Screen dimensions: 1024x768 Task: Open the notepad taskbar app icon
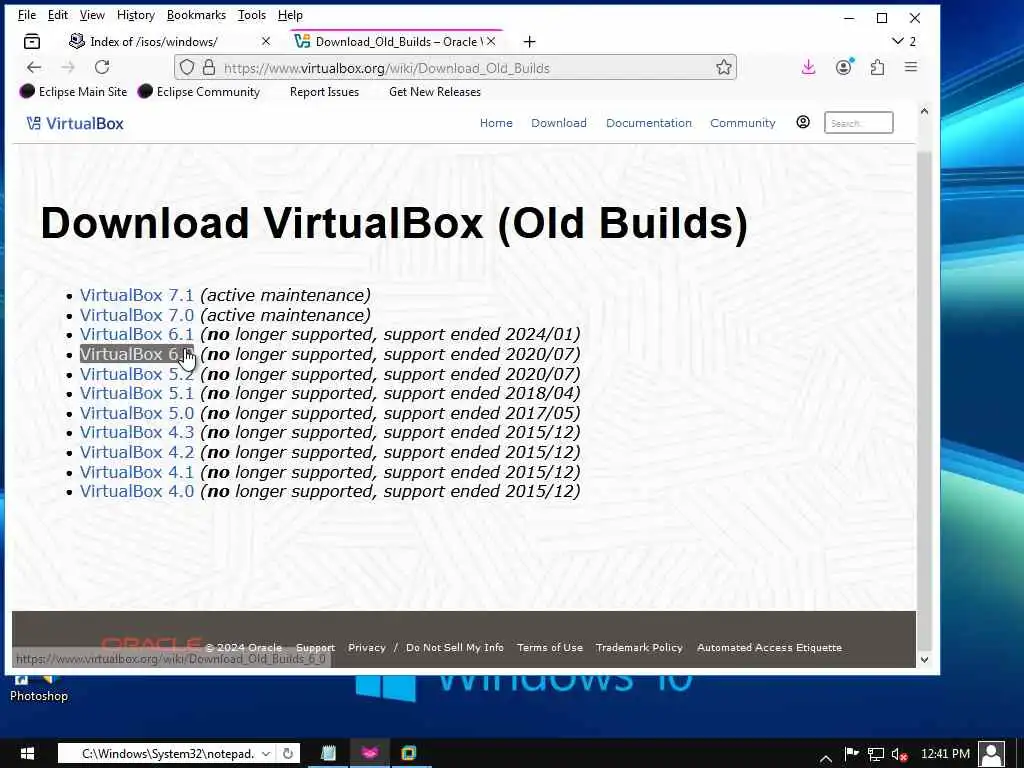pos(329,754)
